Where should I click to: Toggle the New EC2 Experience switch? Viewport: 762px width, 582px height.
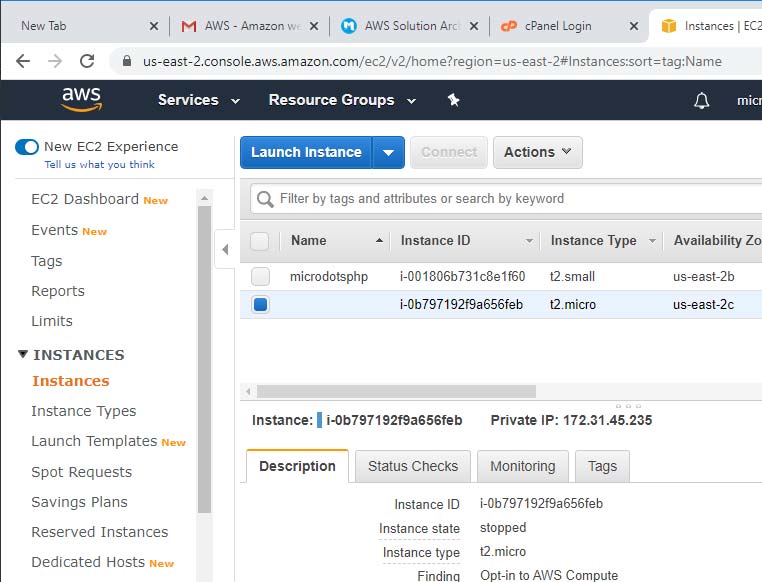click(27, 147)
